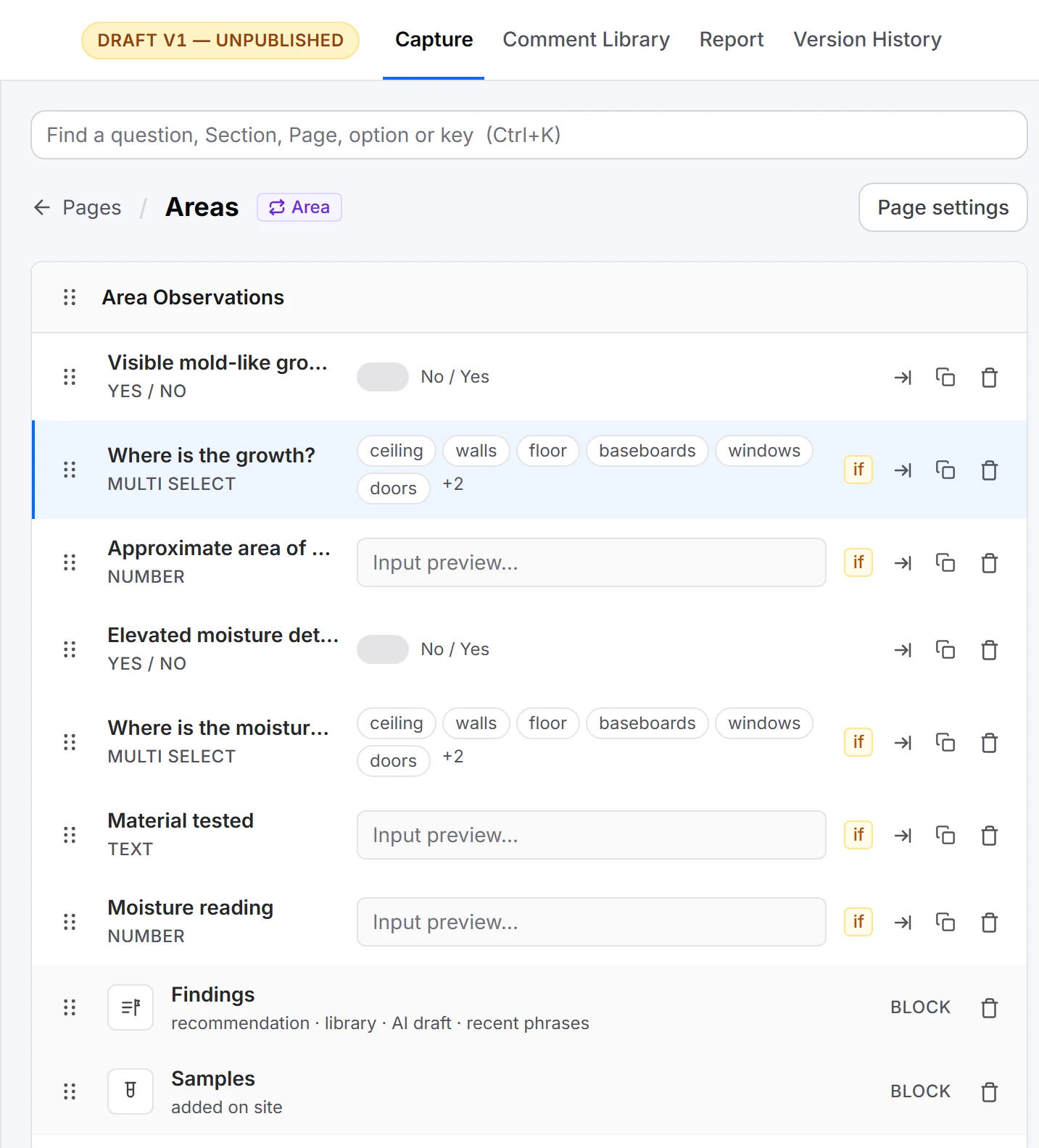
Task: Duplicate the Visible mold-like growth question
Action: [x=945, y=378]
